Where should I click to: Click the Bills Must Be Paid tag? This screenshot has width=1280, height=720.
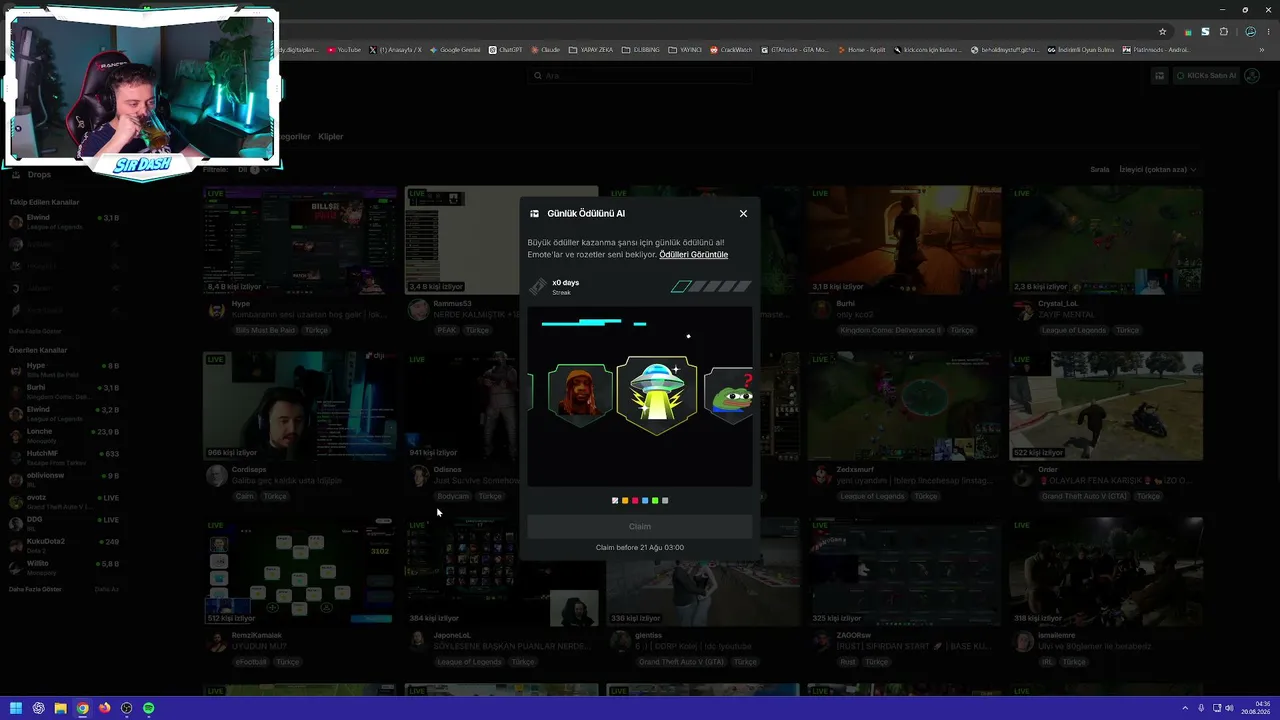(265, 330)
